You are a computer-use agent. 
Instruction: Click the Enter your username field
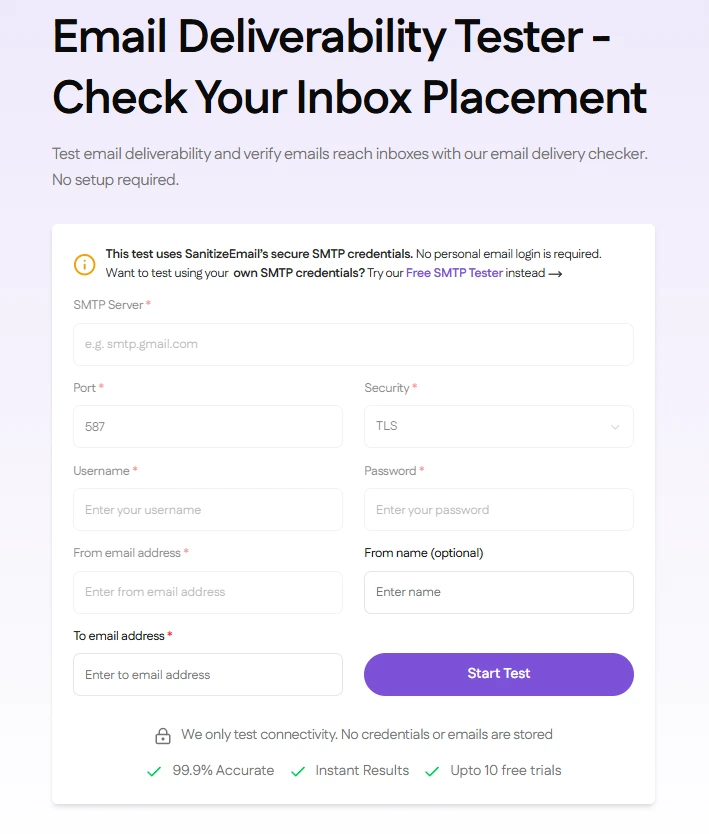coord(207,509)
